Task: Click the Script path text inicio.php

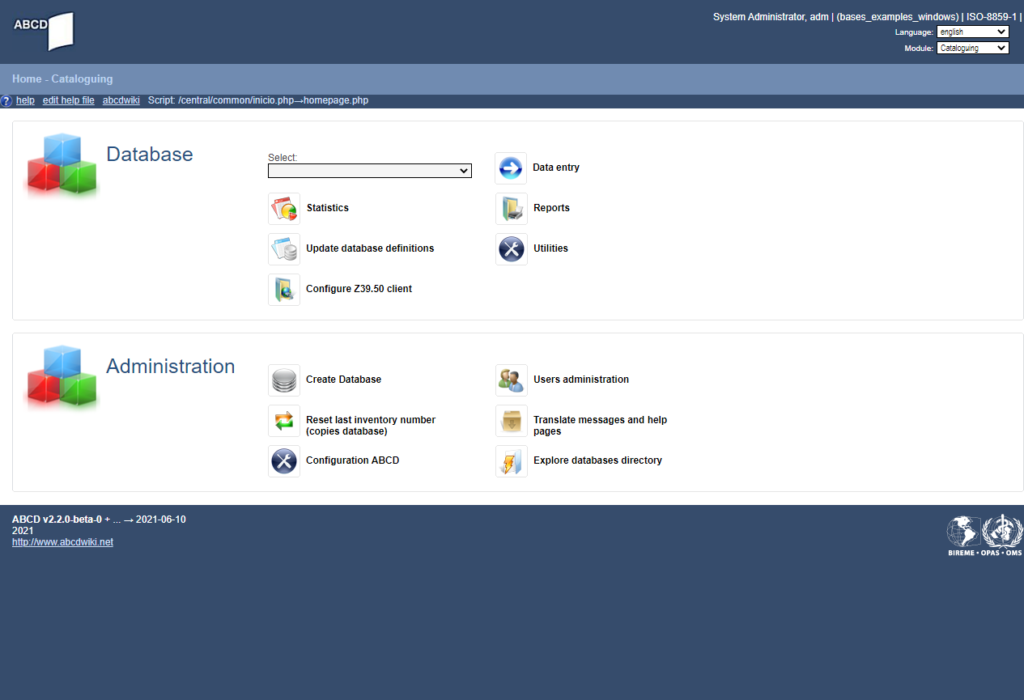Action: click(258, 100)
